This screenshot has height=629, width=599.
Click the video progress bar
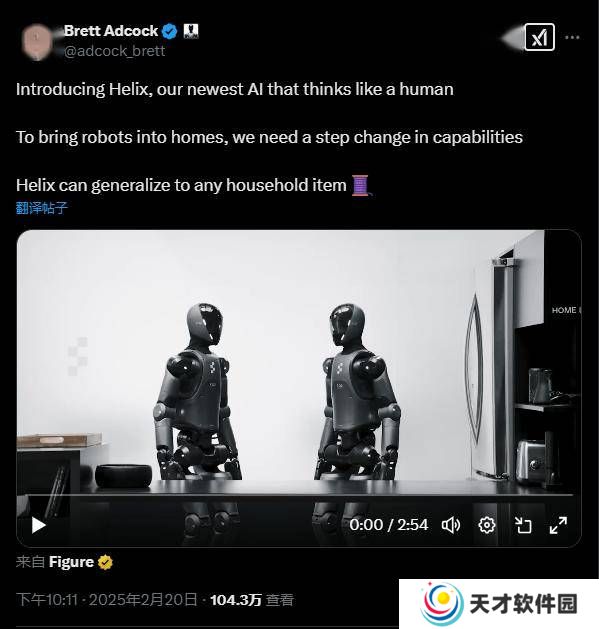[x=299, y=495]
